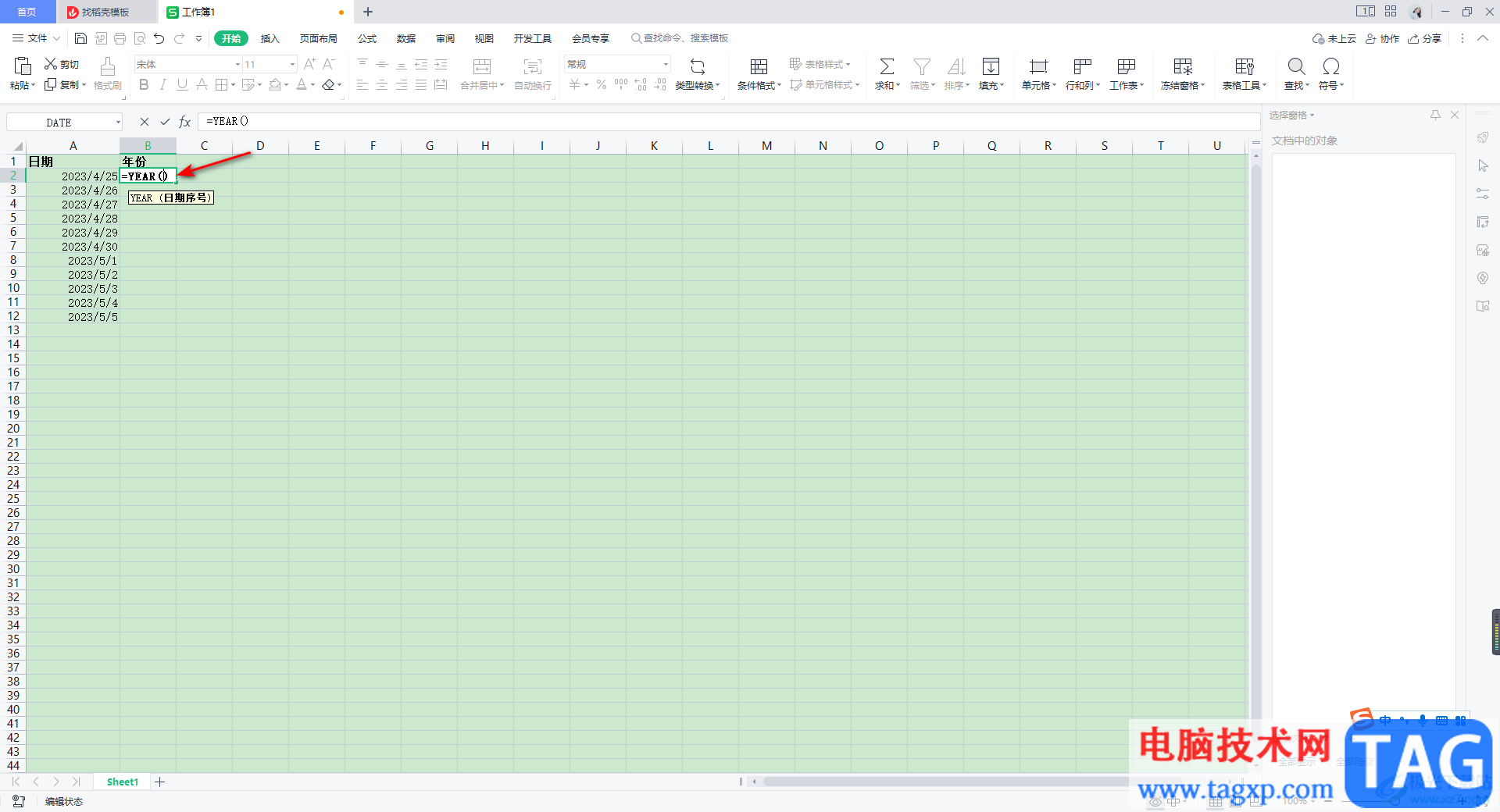Click the Share (分享) button
Image resolution: width=1500 pixels, height=812 pixels.
tap(1424, 38)
